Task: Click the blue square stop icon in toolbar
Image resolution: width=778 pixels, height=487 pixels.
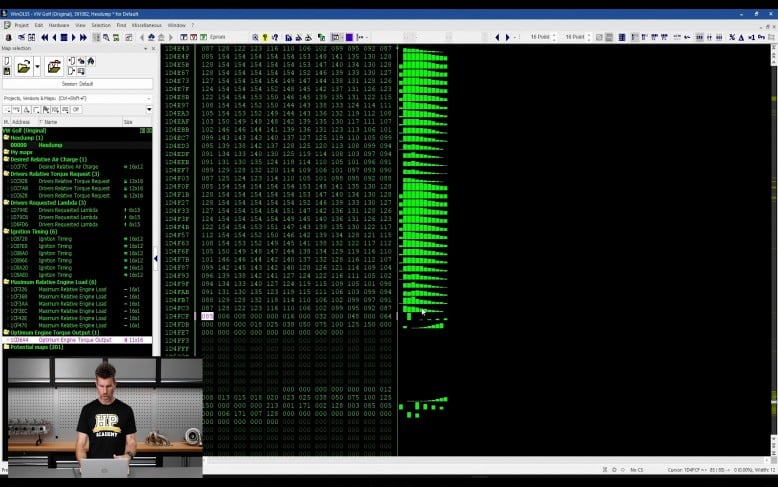Action: (x=64, y=37)
